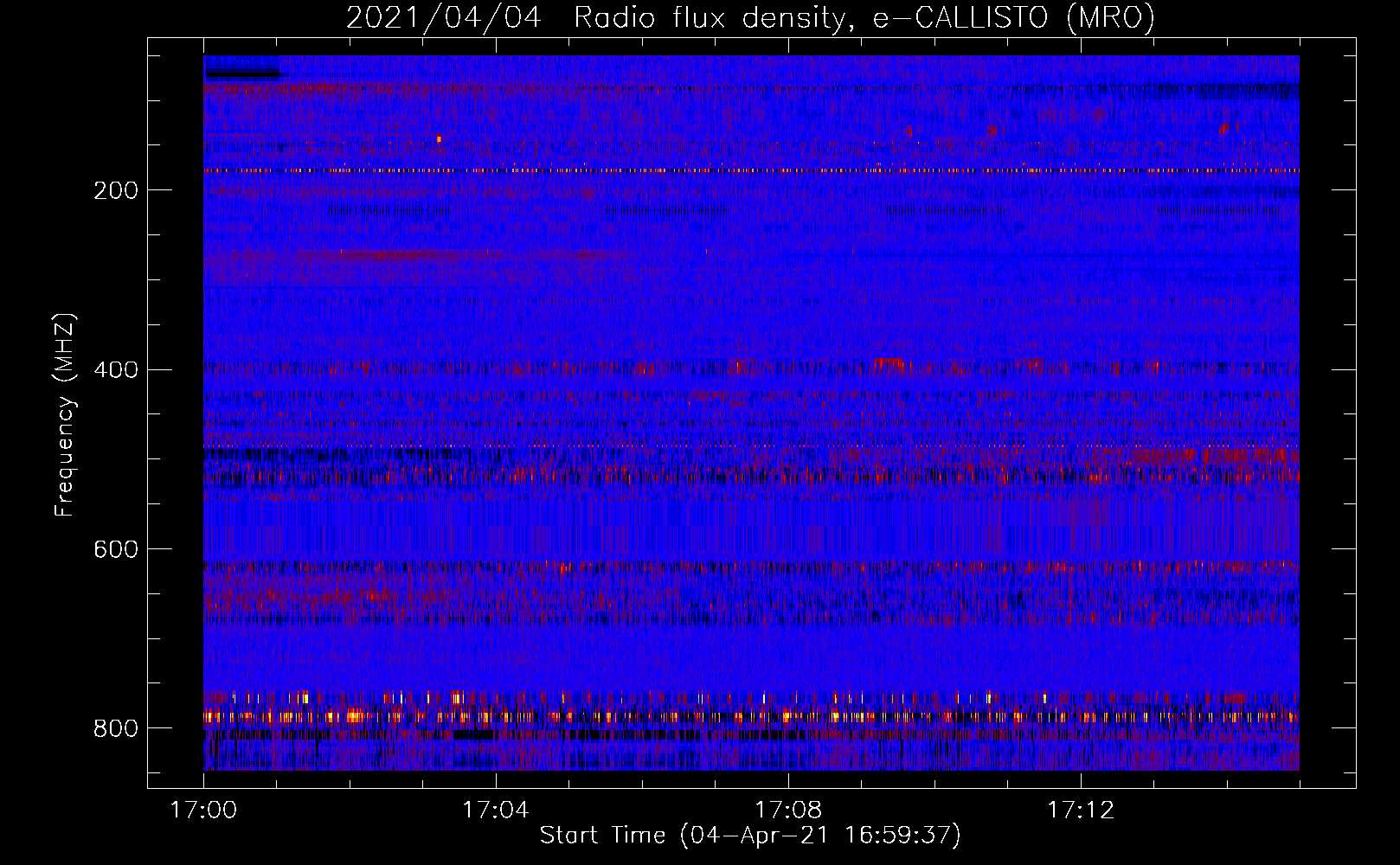Select the 17:00 time axis label
Image resolution: width=1400 pixels, height=865 pixels.
[x=203, y=811]
